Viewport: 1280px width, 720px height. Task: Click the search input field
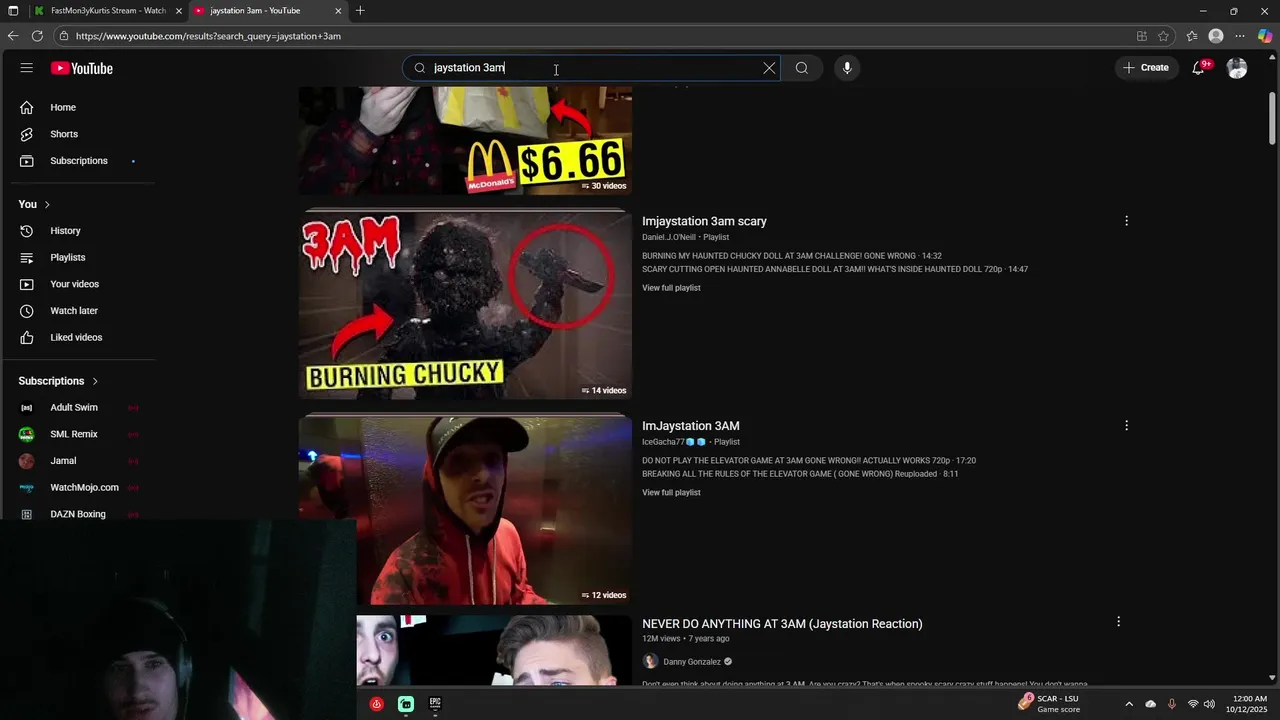(x=590, y=68)
